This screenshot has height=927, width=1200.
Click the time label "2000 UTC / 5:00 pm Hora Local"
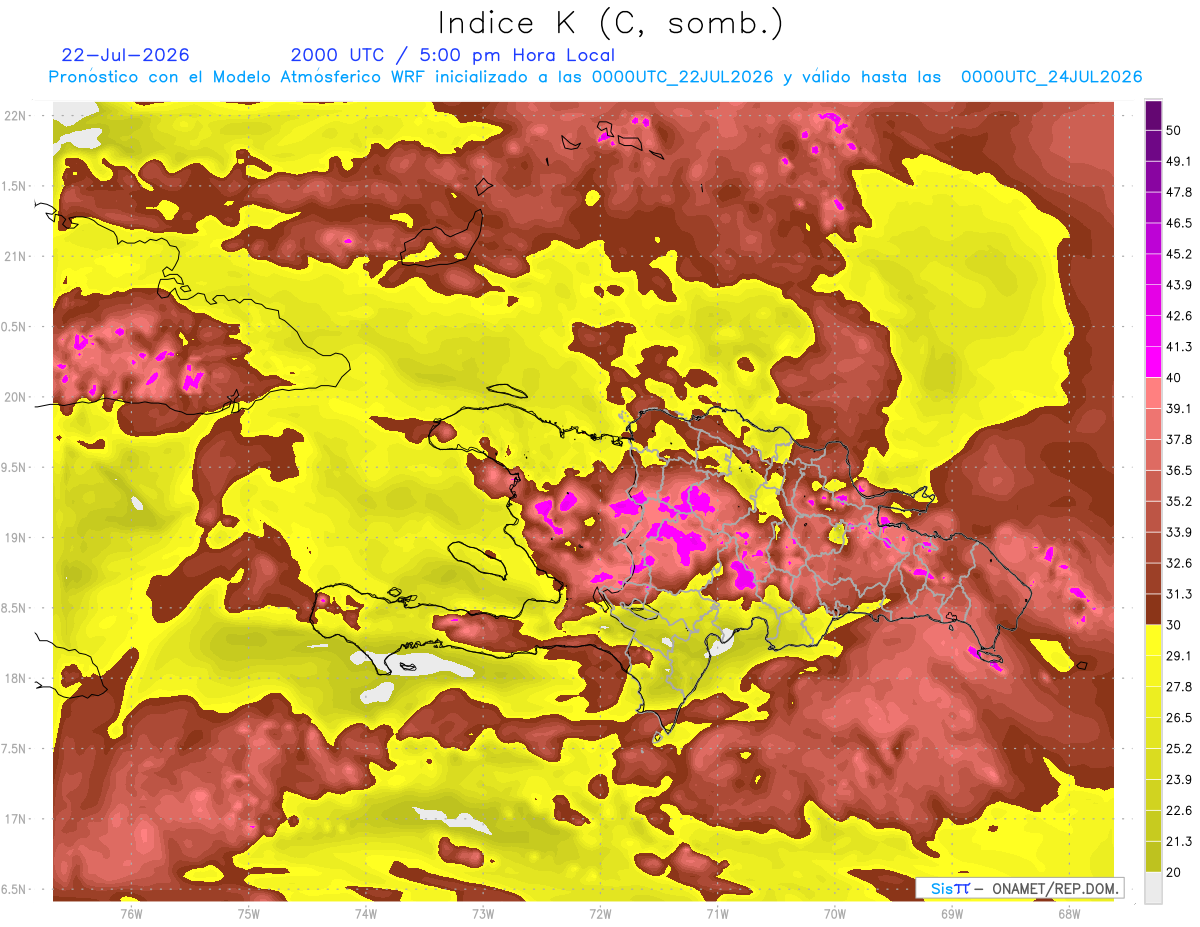[x=453, y=55]
